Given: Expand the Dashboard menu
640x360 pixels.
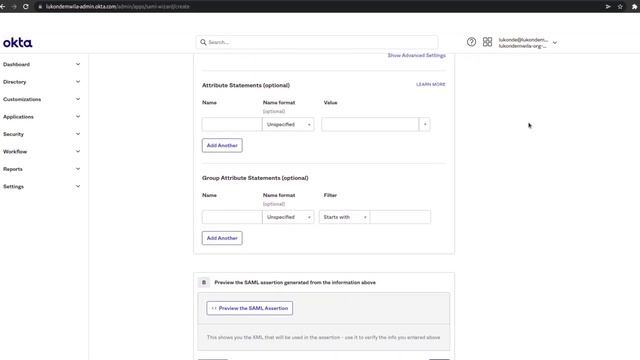Looking at the screenshot, I should (x=78, y=64).
